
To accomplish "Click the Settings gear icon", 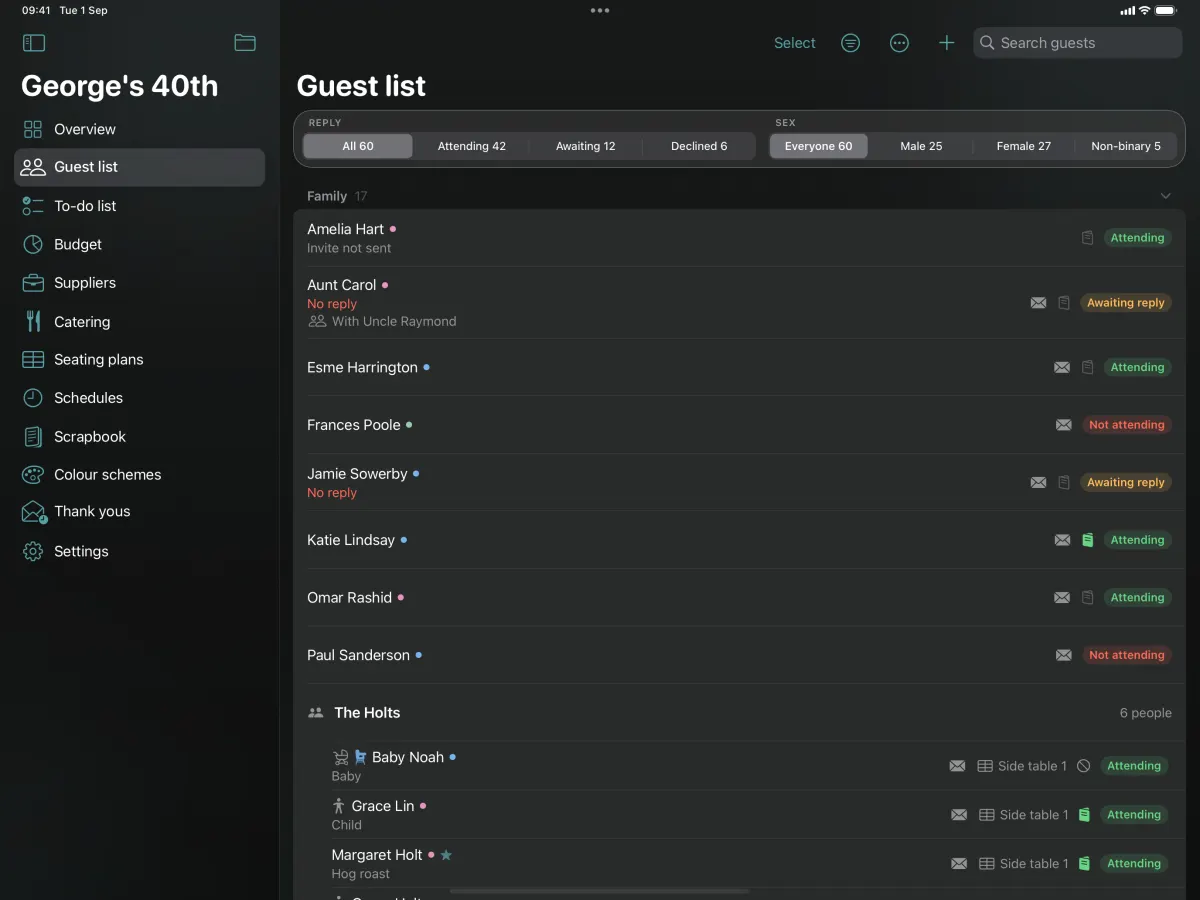I will coord(33,551).
